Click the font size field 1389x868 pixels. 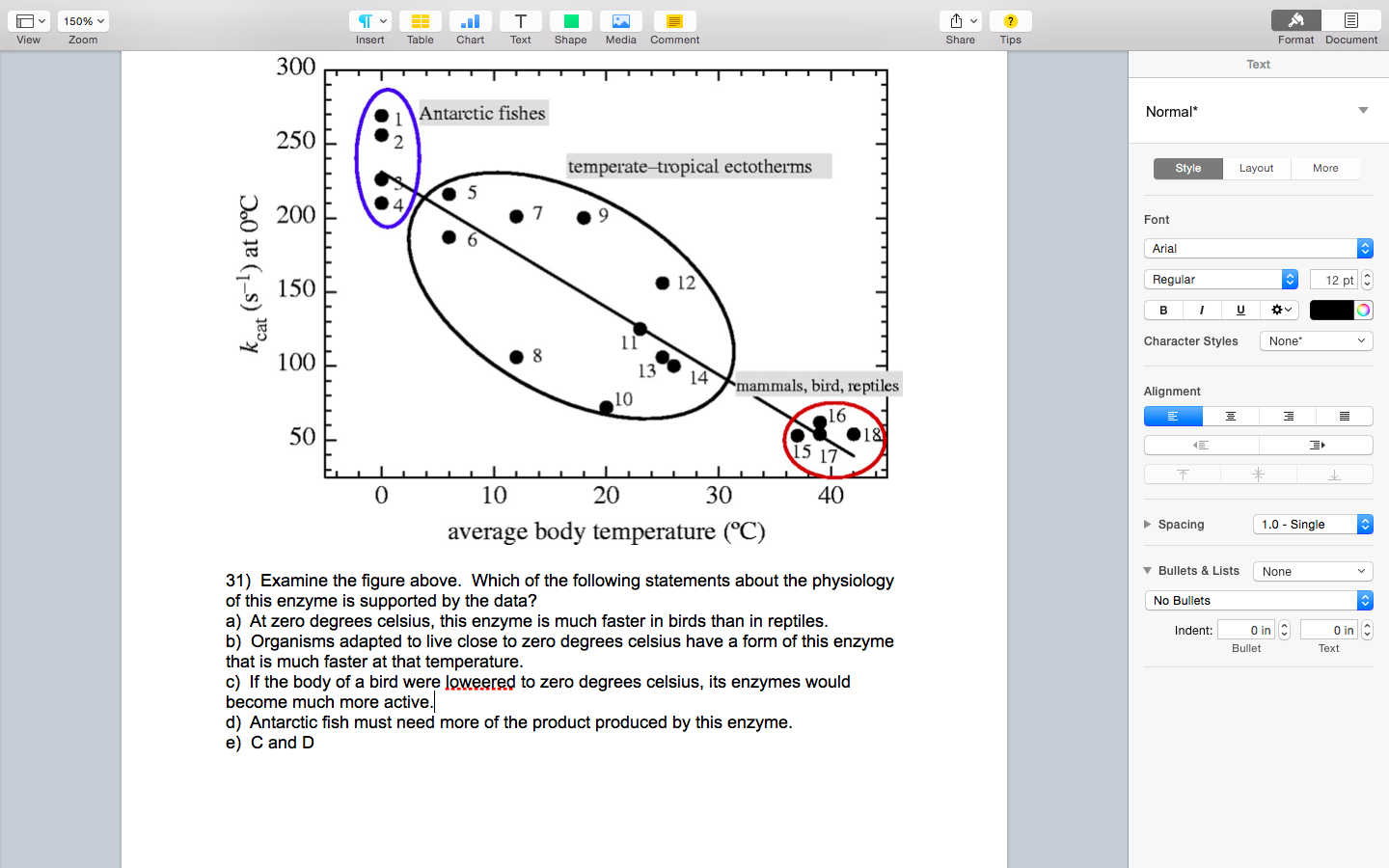point(1335,280)
